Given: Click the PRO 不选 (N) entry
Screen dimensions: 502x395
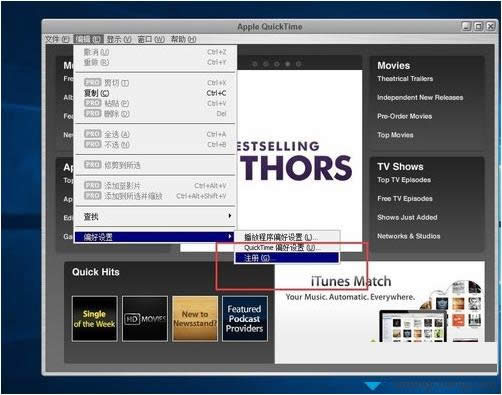Looking at the screenshot, I should [155, 145].
